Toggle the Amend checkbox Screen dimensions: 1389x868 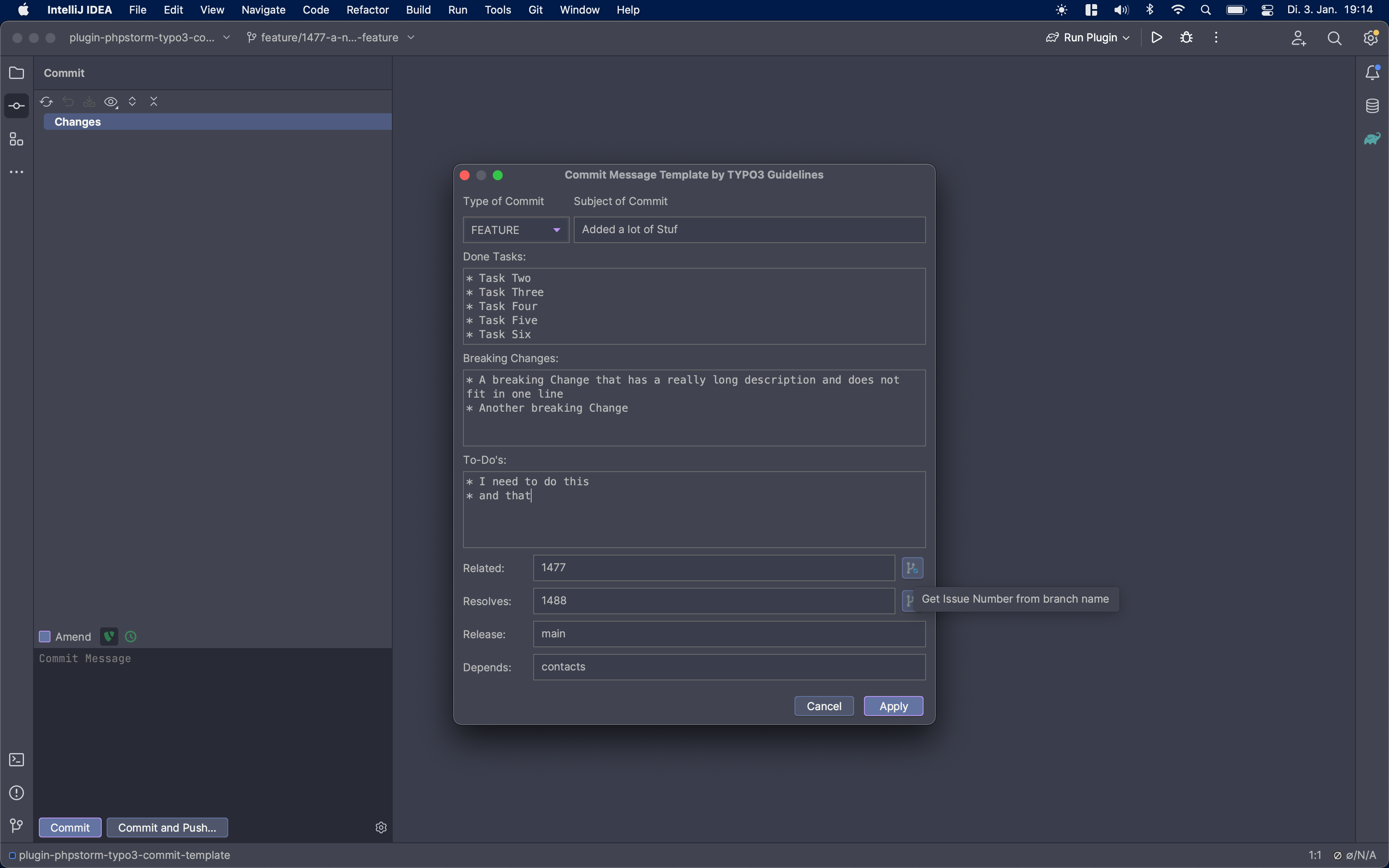(x=45, y=637)
